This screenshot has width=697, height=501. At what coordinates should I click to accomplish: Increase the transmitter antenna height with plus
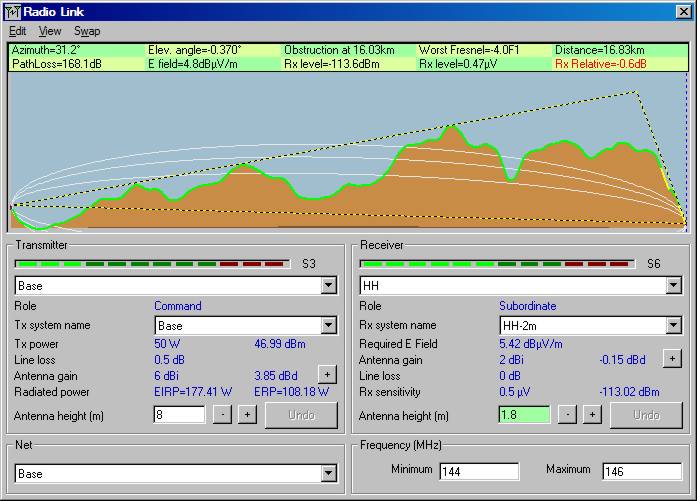tap(247, 415)
